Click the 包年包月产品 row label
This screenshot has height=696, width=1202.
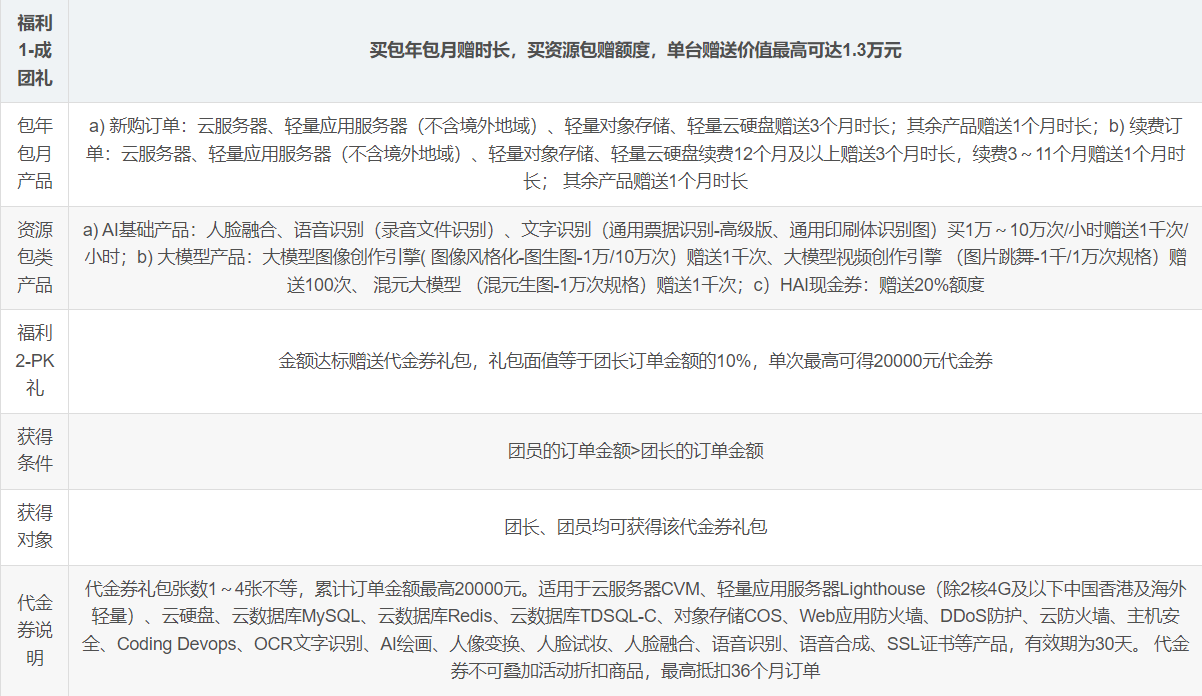(x=35, y=154)
